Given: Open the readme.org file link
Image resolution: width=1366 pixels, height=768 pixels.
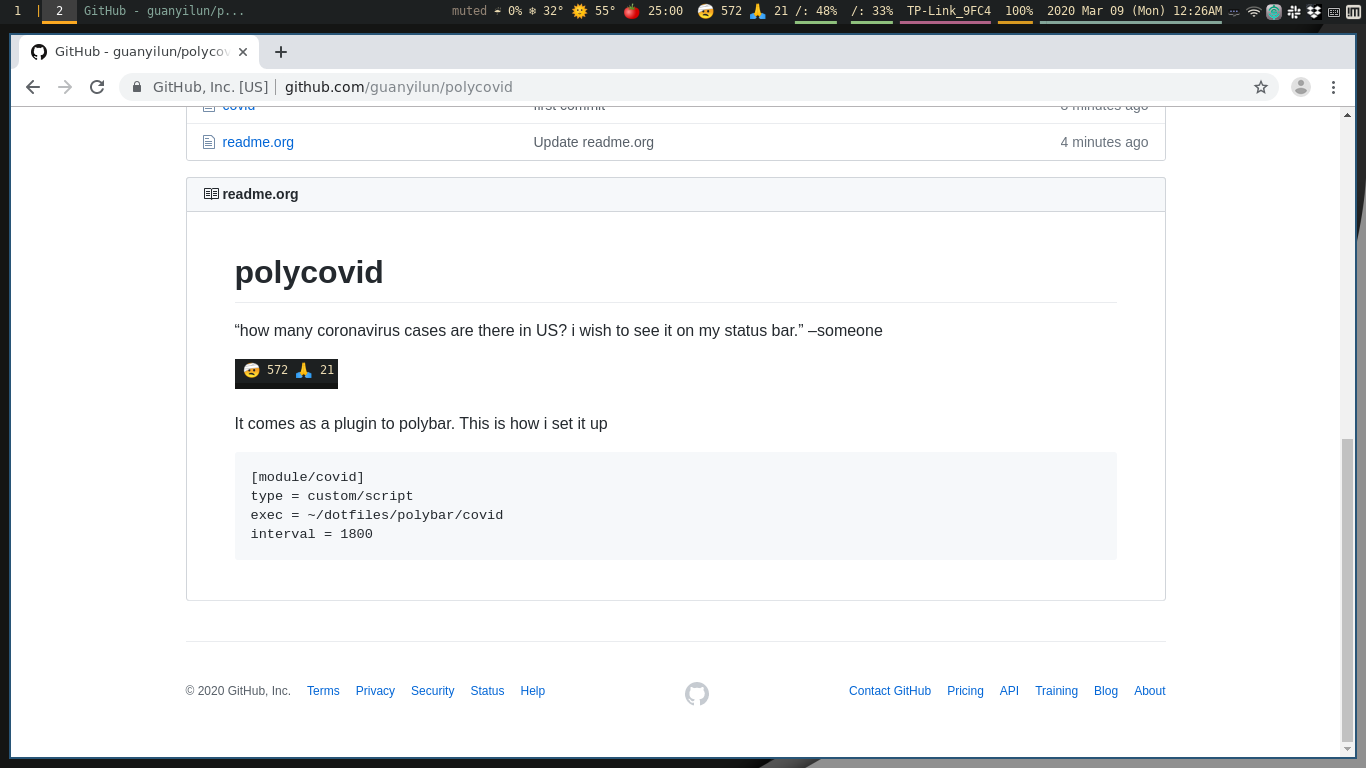Looking at the screenshot, I should click(258, 142).
